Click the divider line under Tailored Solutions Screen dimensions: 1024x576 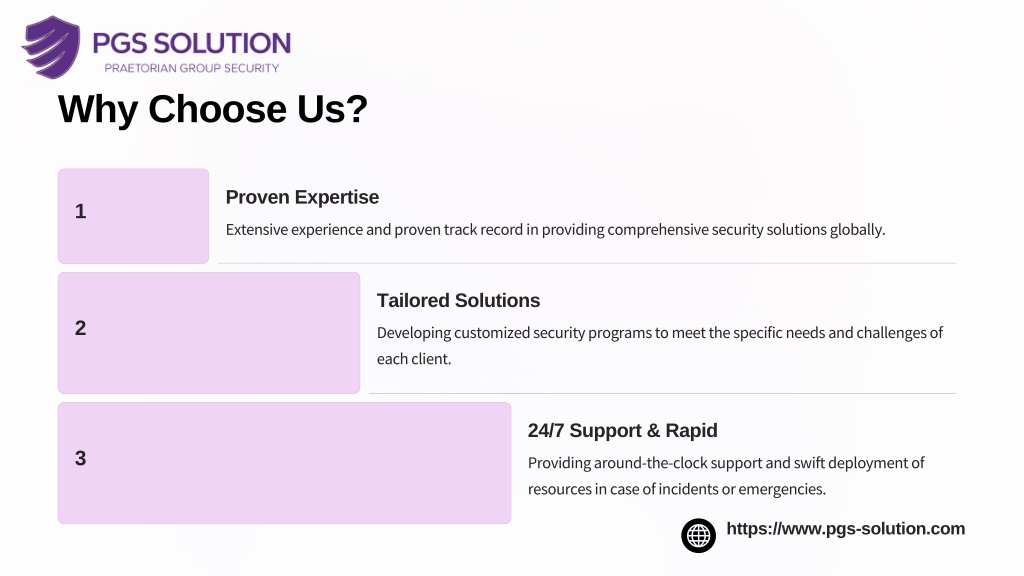point(662,393)
